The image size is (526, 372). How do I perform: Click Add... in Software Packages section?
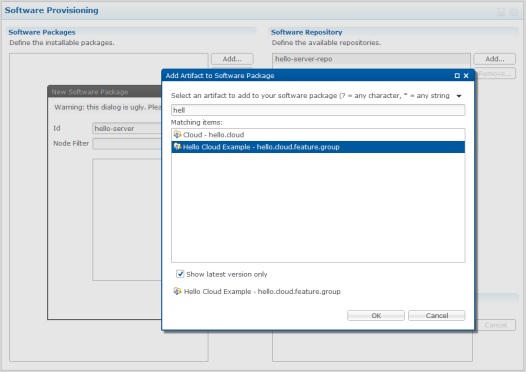(x=232, y=59)
